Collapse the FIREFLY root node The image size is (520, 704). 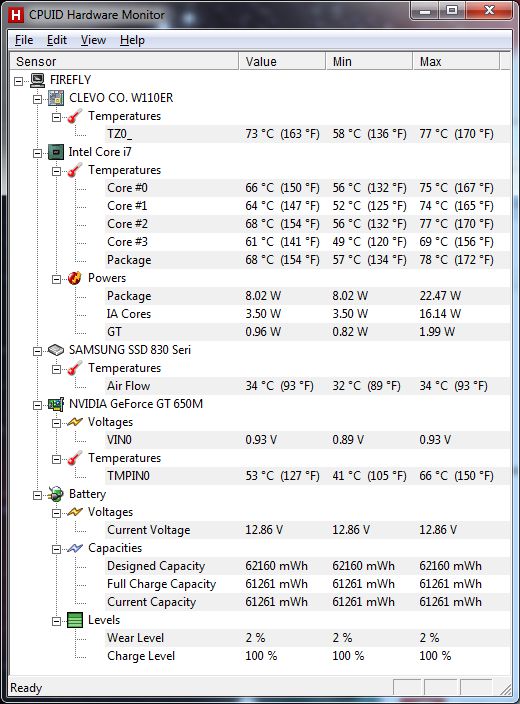click(18, 81)
